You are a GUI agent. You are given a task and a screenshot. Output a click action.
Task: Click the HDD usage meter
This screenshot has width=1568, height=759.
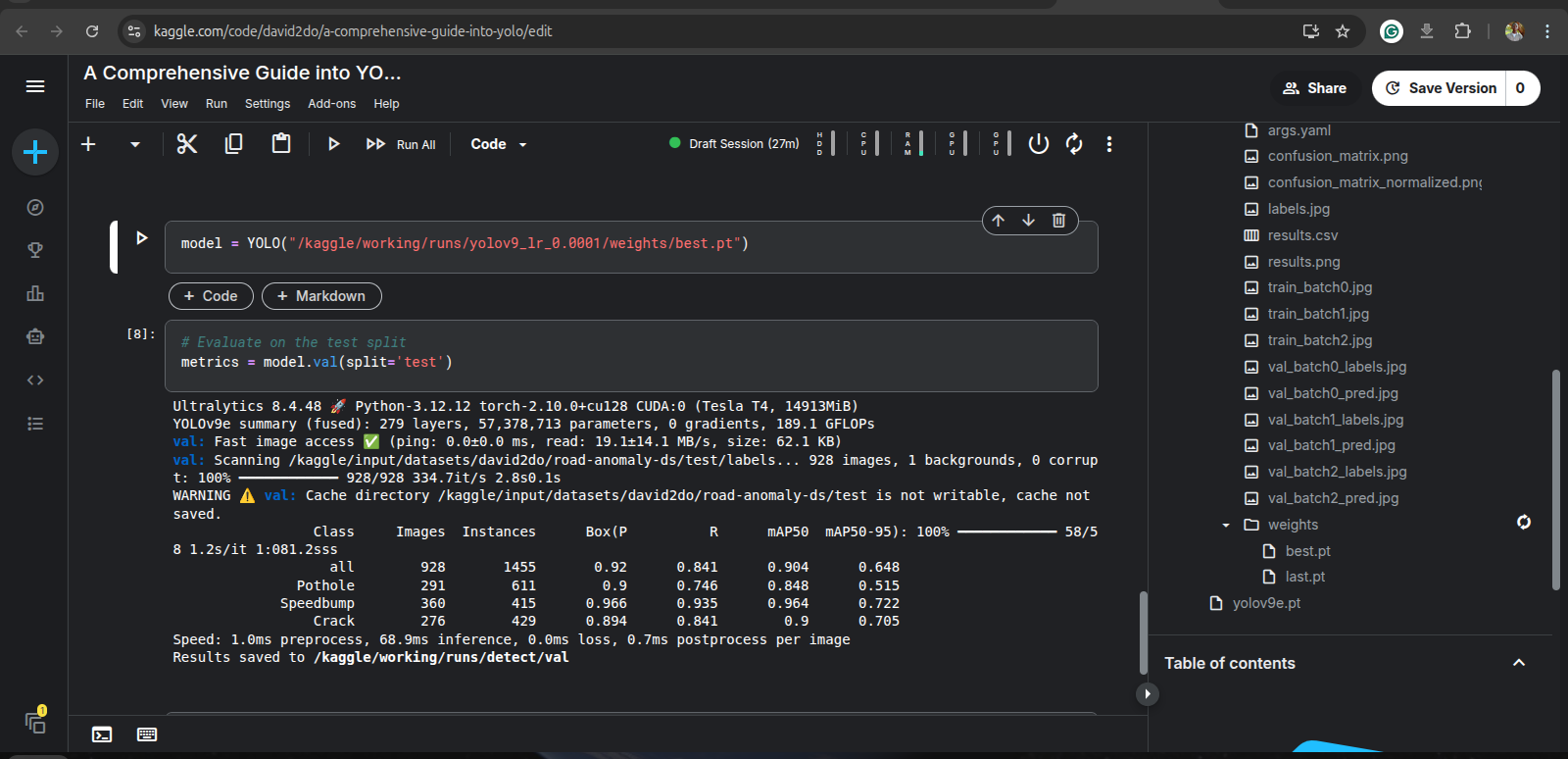pos(825,144)
